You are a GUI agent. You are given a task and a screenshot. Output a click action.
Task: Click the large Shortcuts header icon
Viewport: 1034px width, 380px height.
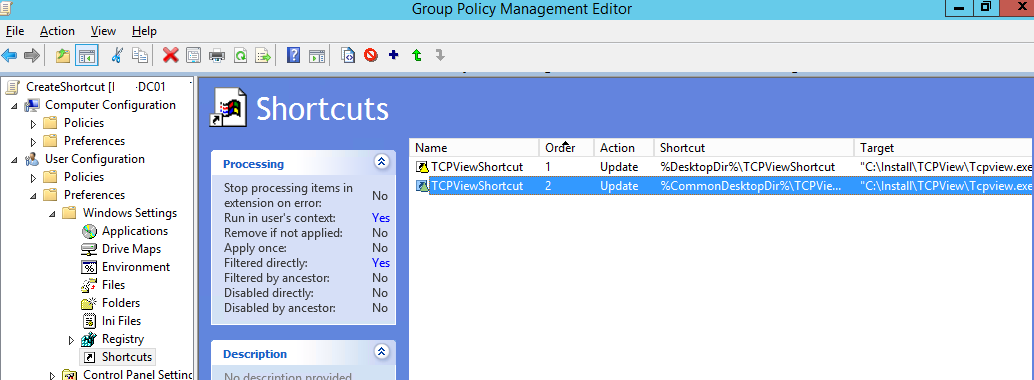coord(228,108)
